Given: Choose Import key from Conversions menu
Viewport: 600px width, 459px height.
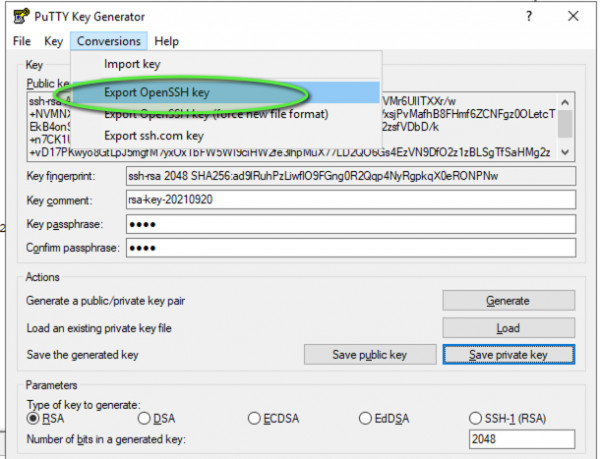Looking at the screenshot, I should (x=226, y=64).
